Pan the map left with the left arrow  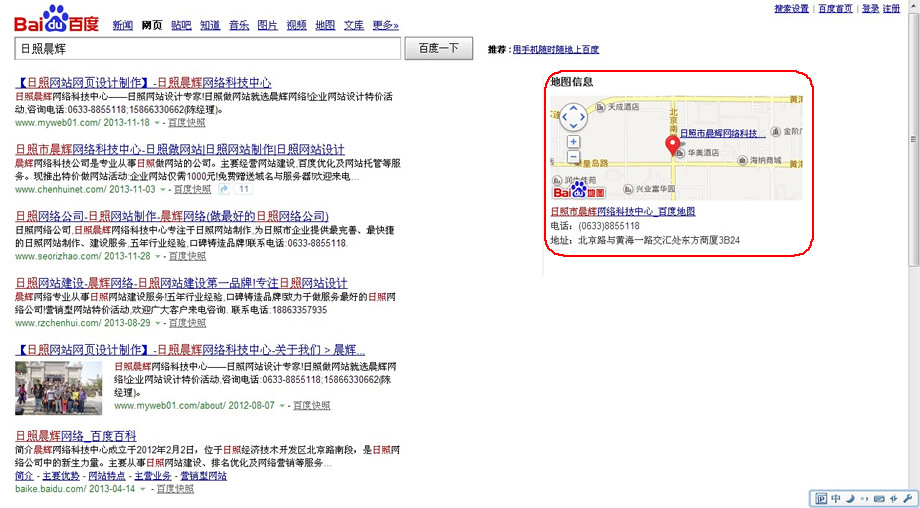point(565,117)
